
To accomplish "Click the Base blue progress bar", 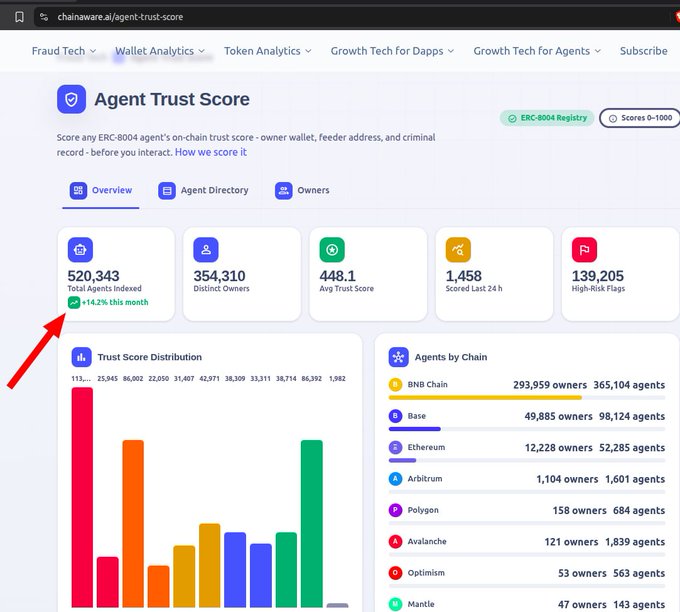I will click(415, 429).
